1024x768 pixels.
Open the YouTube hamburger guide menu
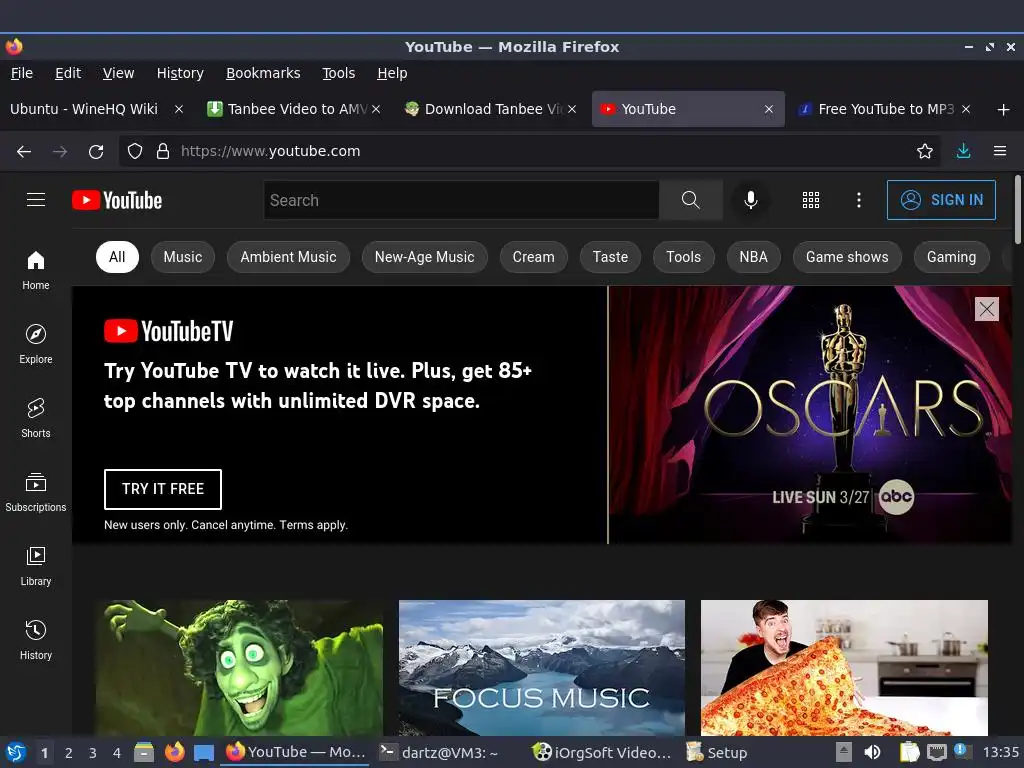click(x=36, y=200)
